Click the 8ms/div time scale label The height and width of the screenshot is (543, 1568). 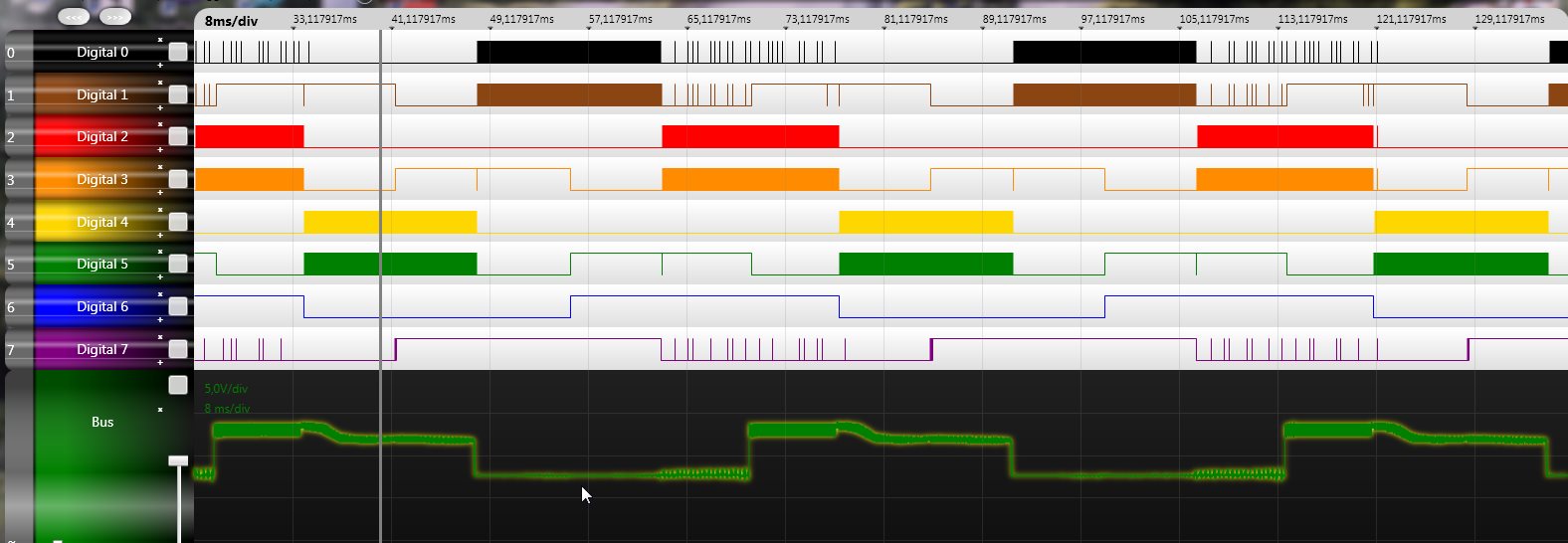(231, 21)
